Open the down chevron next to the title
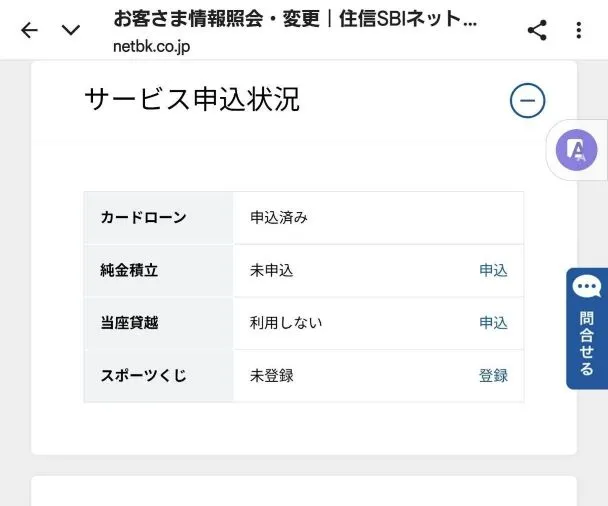 tap(71, 30)
